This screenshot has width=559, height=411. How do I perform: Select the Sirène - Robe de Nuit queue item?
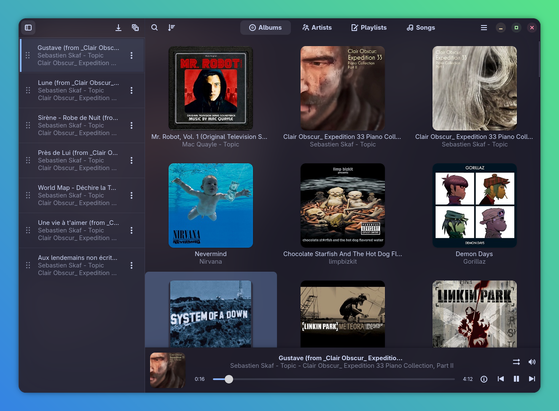click(82, 125)
